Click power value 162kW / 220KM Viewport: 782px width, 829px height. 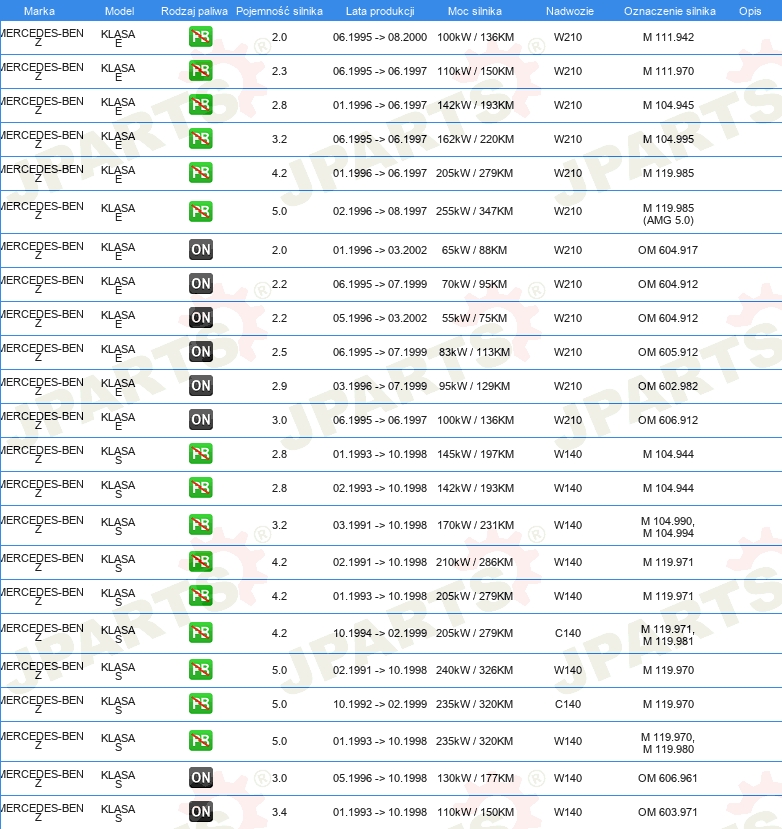[475, 139]
